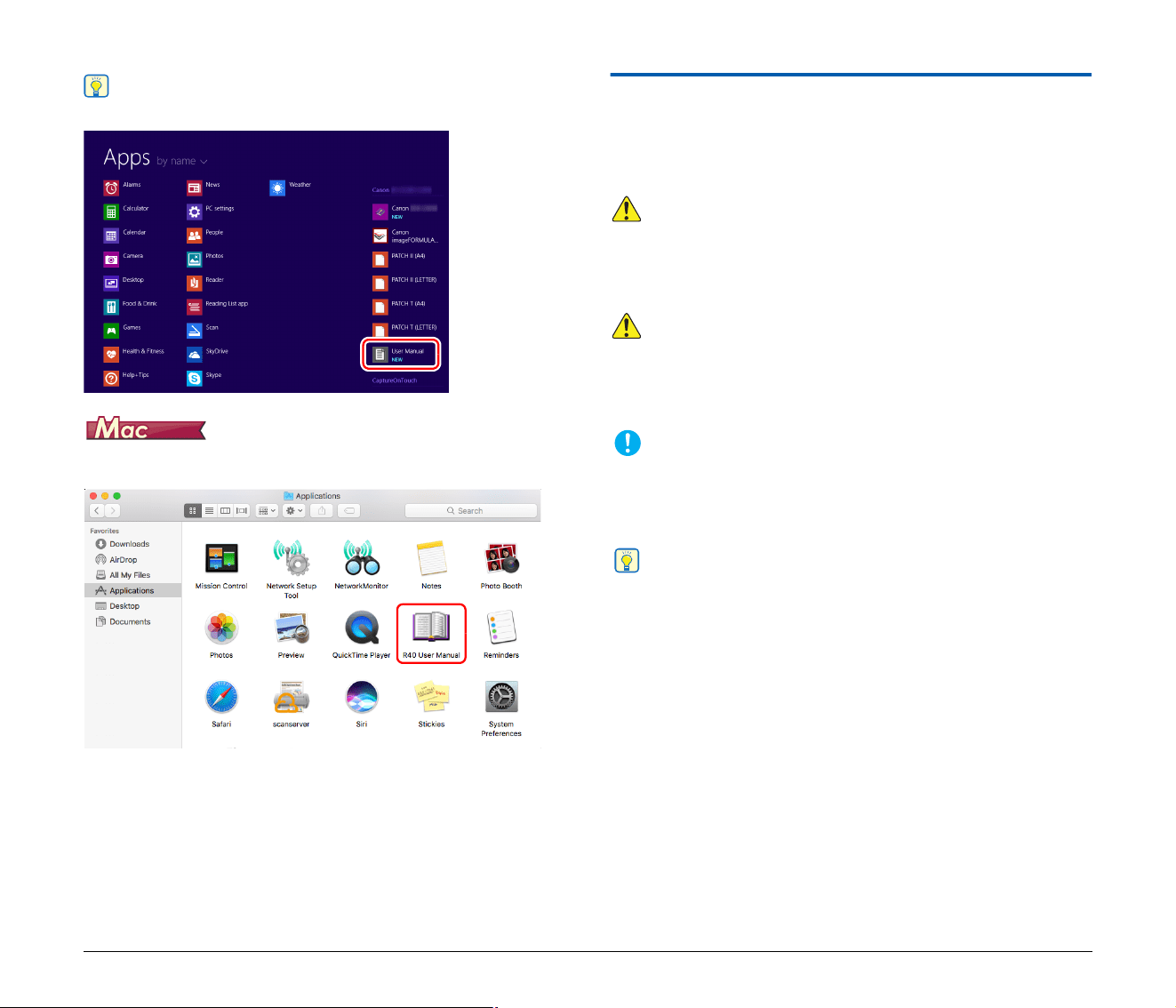Launch the Reader app
Image resolution: width=1176 pixels, height=1008 pixels.
pyautogui.click(x=205, y=283)
